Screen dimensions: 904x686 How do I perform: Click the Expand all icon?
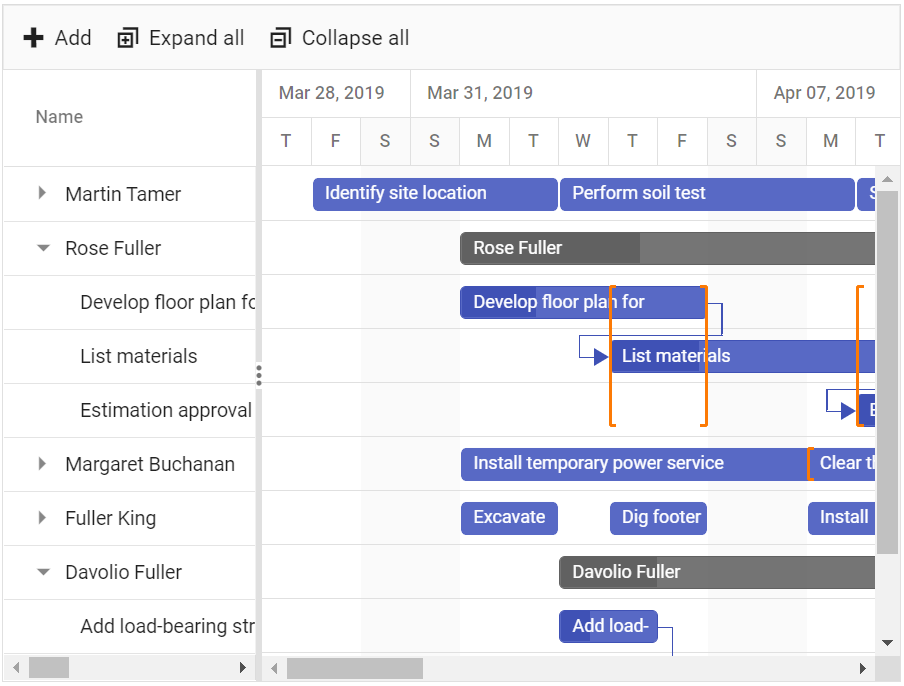(x=128, y=38)
